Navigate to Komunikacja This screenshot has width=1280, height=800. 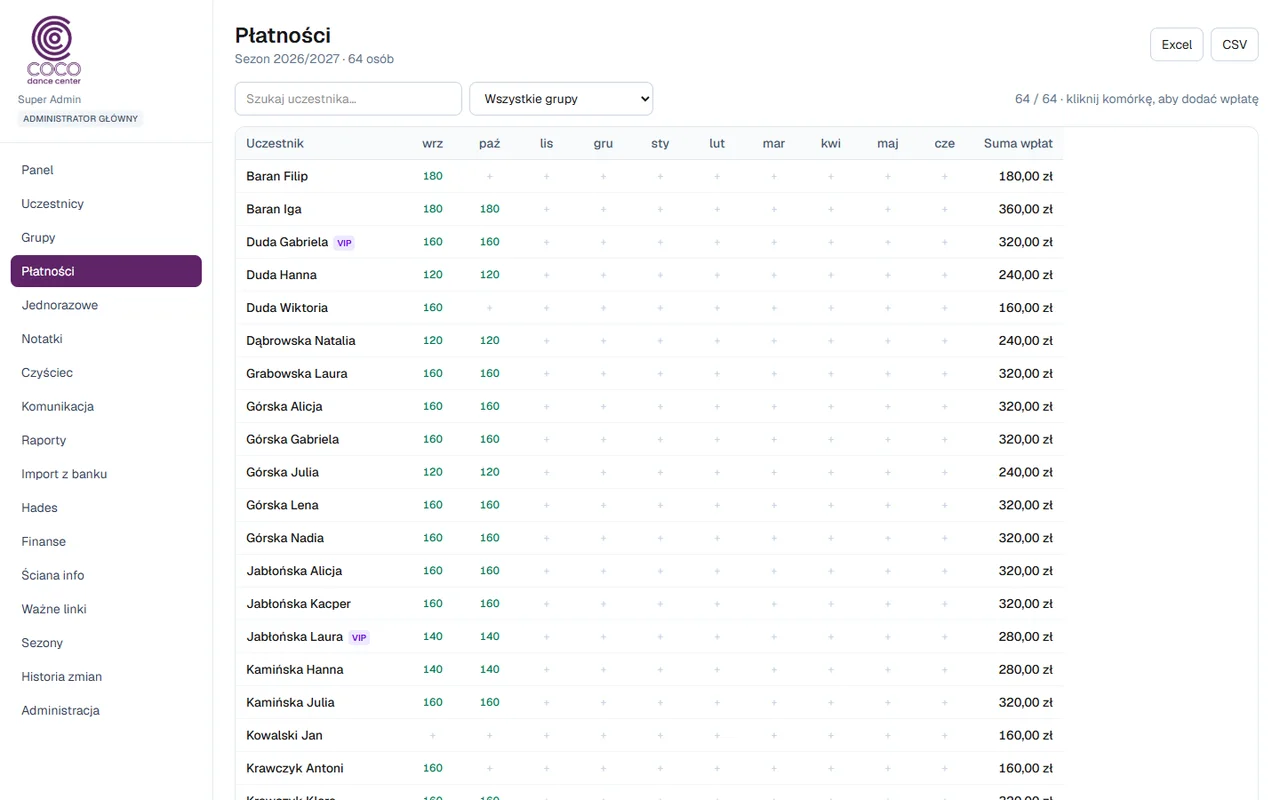[x=106, y=407]
